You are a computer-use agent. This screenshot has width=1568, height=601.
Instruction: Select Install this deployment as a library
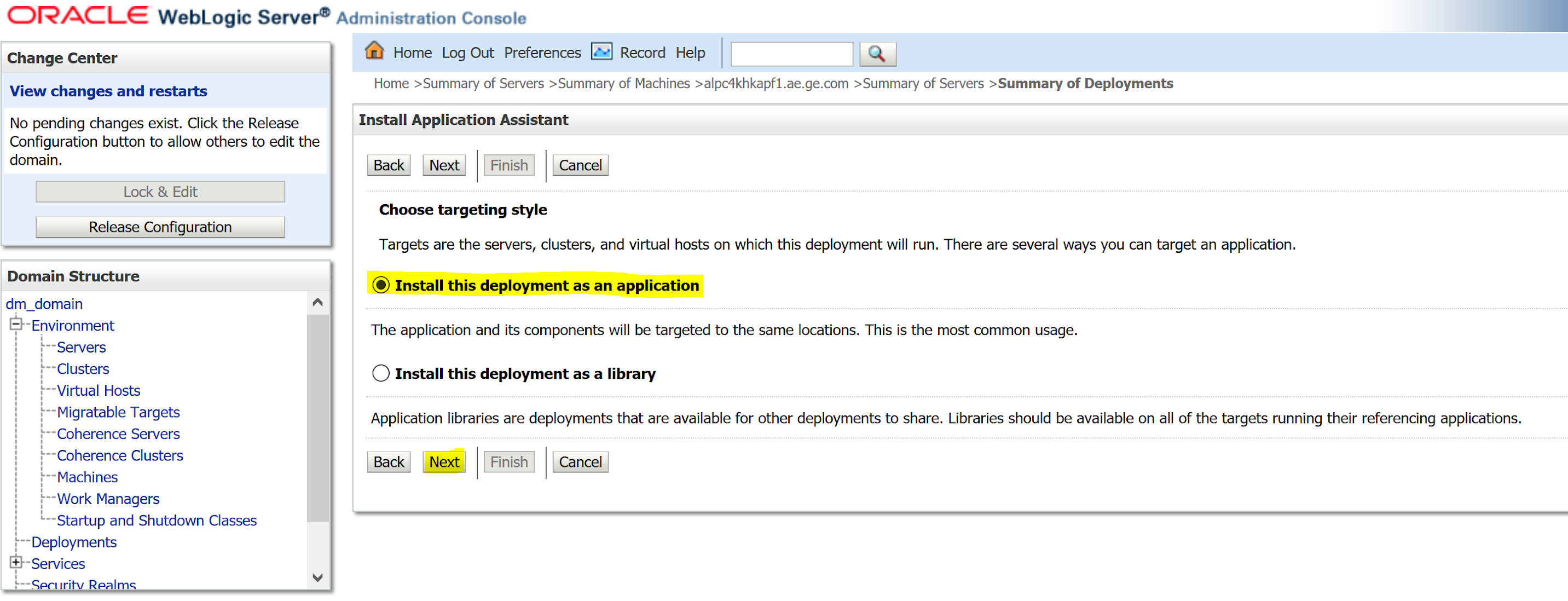381,373
